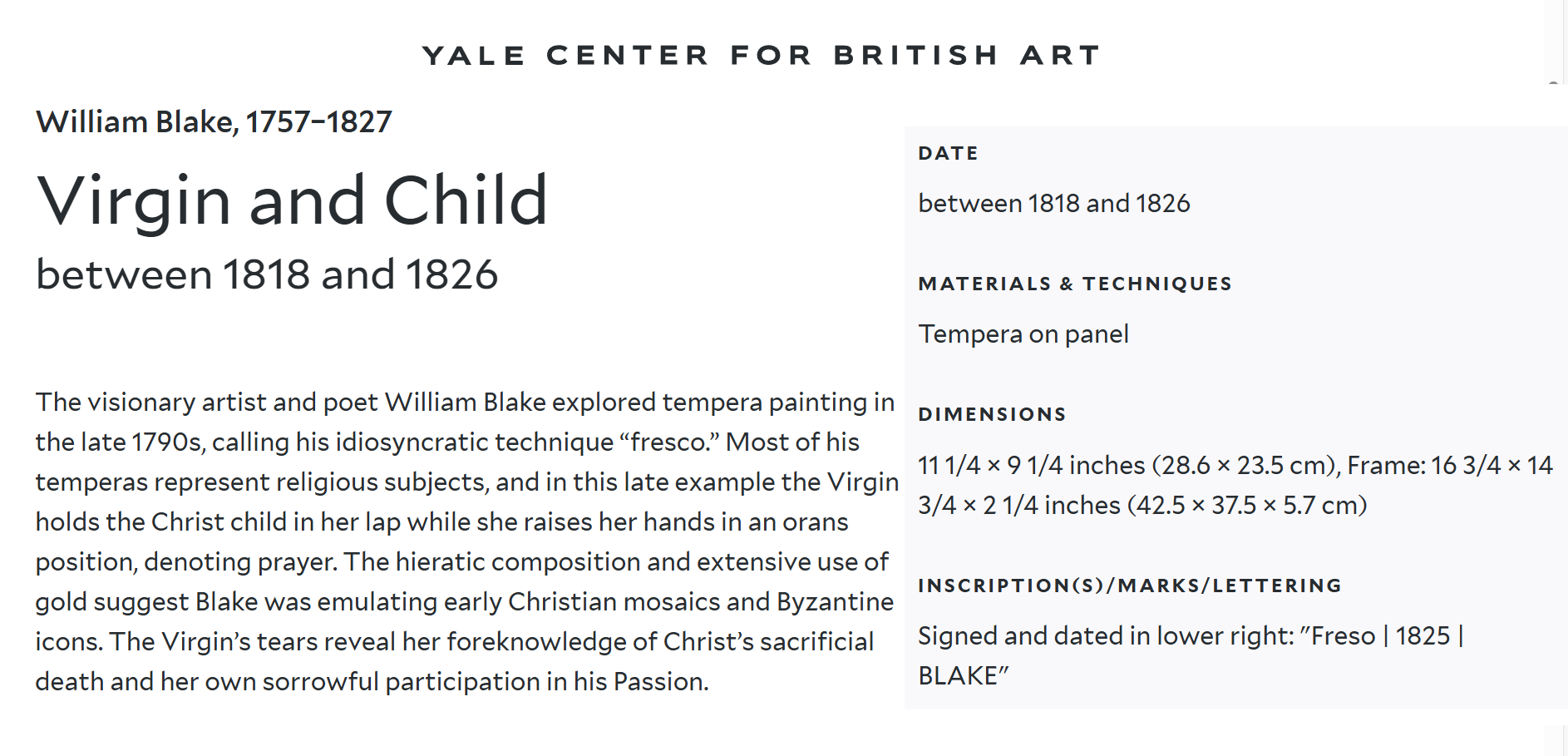The height and width of the screenshot is (756, 1568).
Task: Click the Tempera on panel text
Action: (x=1023, y=334)
